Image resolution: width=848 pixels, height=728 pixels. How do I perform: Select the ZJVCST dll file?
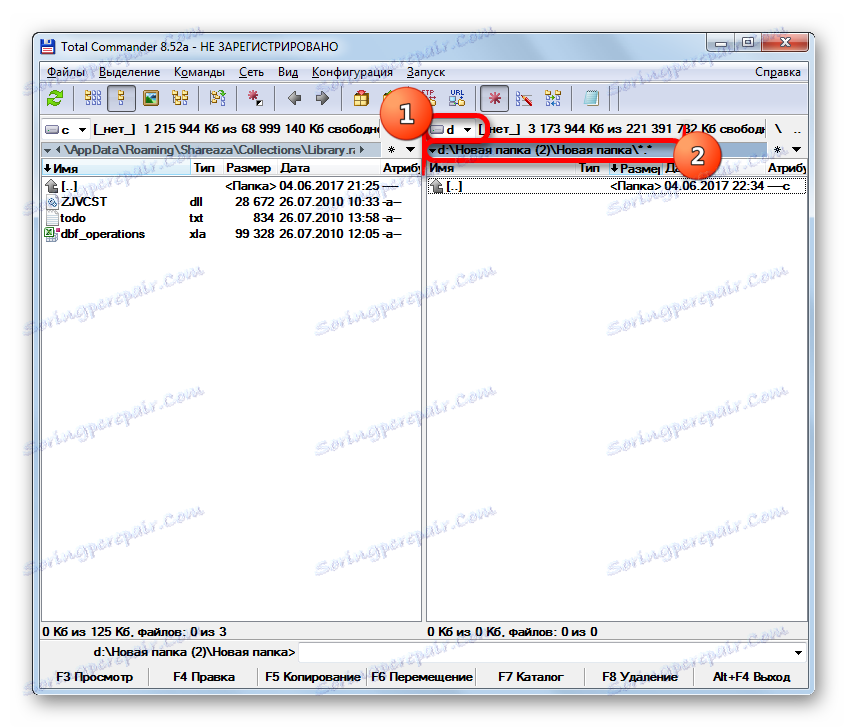231,202
